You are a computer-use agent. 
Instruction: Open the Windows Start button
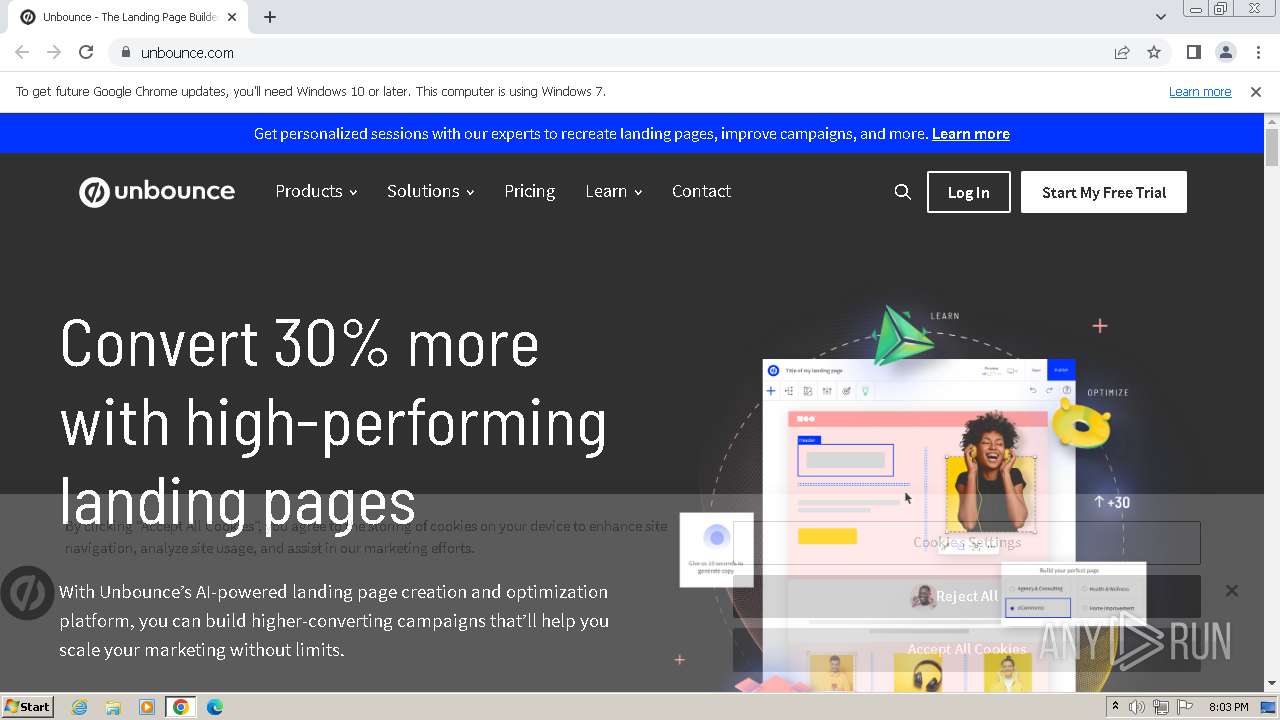tap(28, 707)
